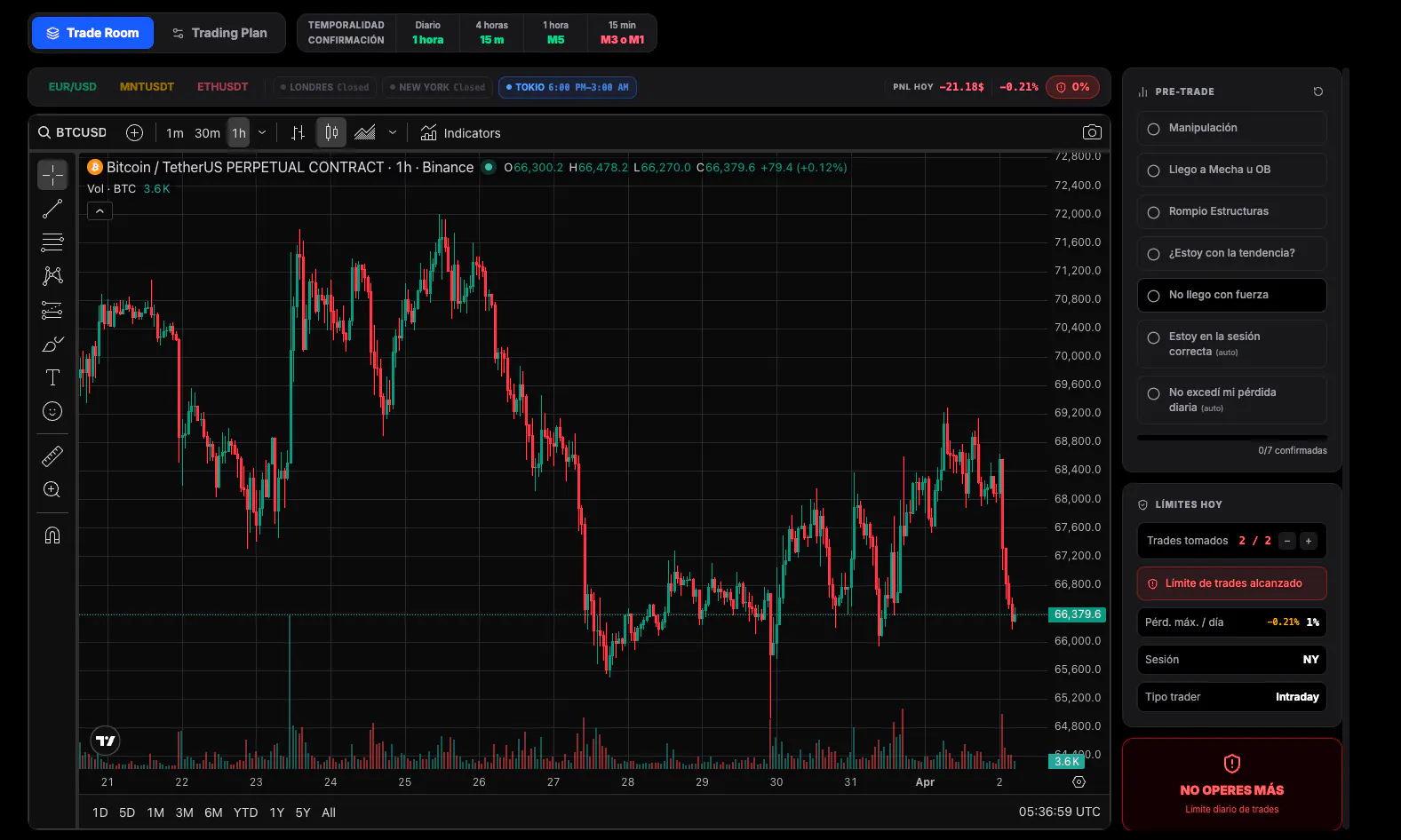
Task: Expand the chart style dropdown arrow
Action: [393, 132]
